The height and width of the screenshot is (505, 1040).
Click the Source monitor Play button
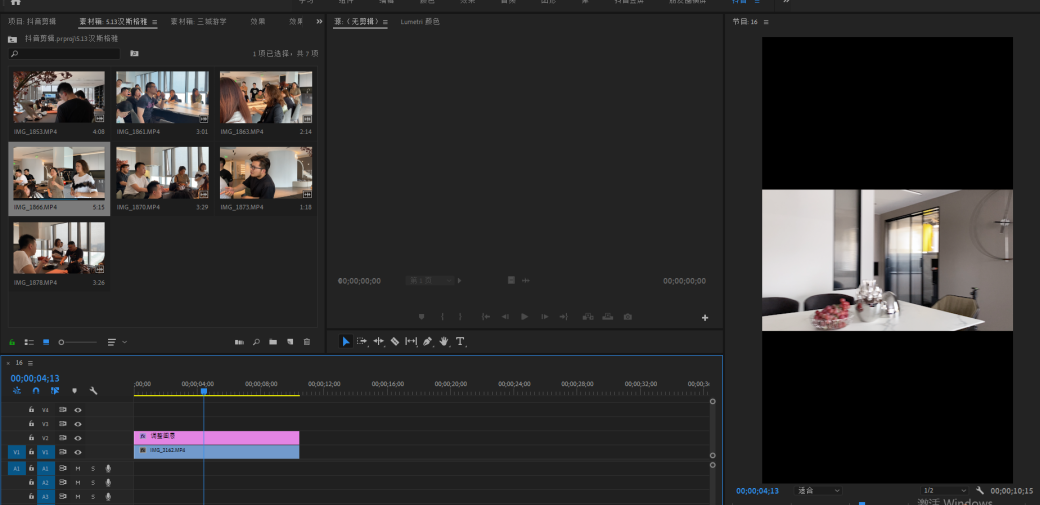(x=525, y=317)
